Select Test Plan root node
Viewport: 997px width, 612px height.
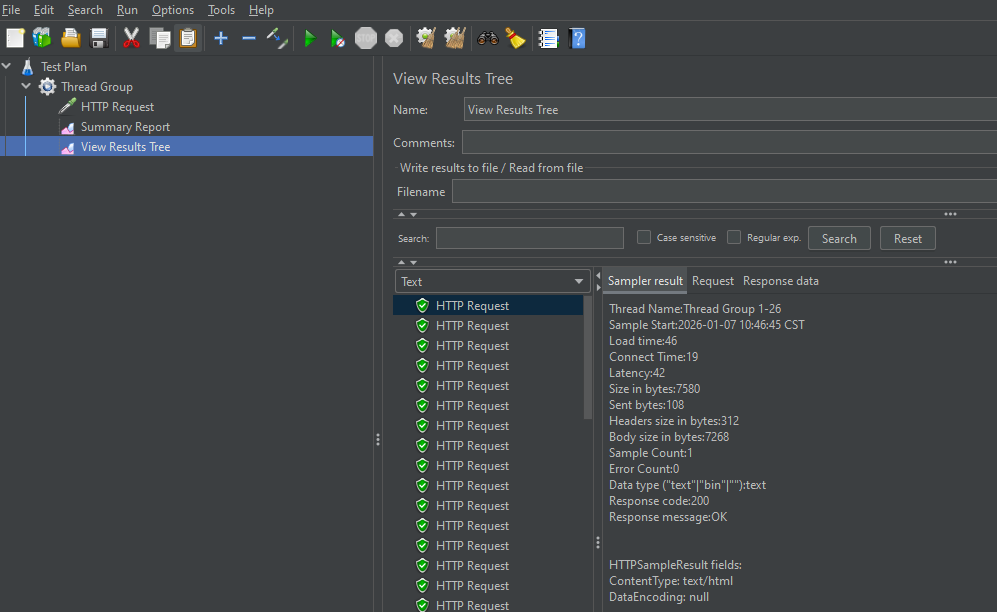click(64, 67)
